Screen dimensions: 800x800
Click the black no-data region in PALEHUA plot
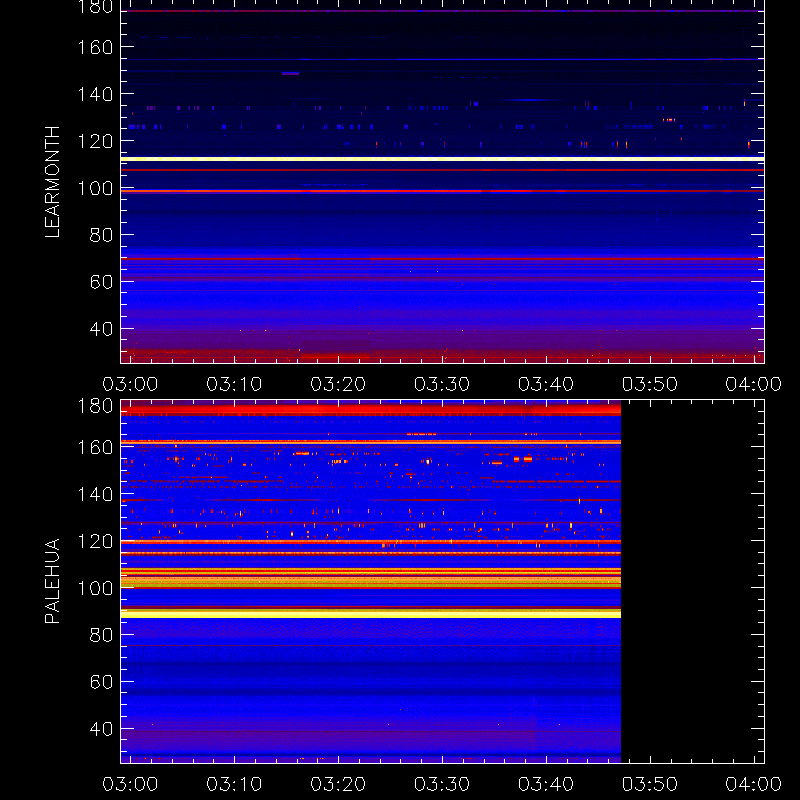692,582
